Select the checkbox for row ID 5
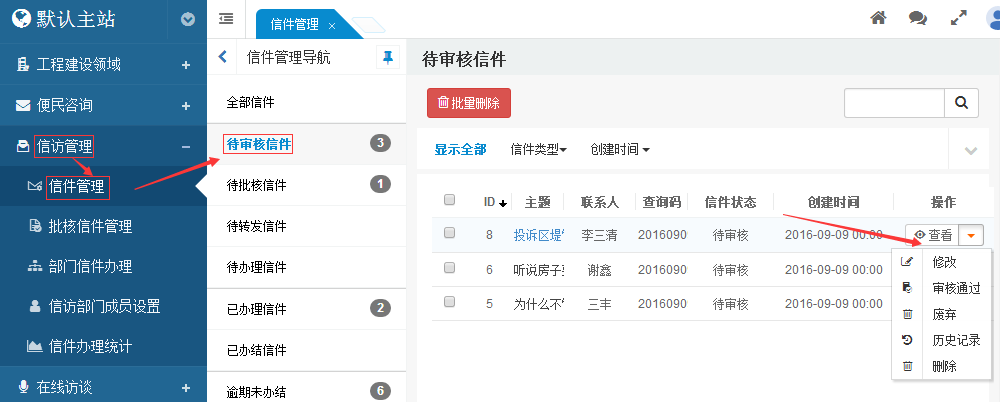This screenshot has width=1000, height=402. pos(449,302)
